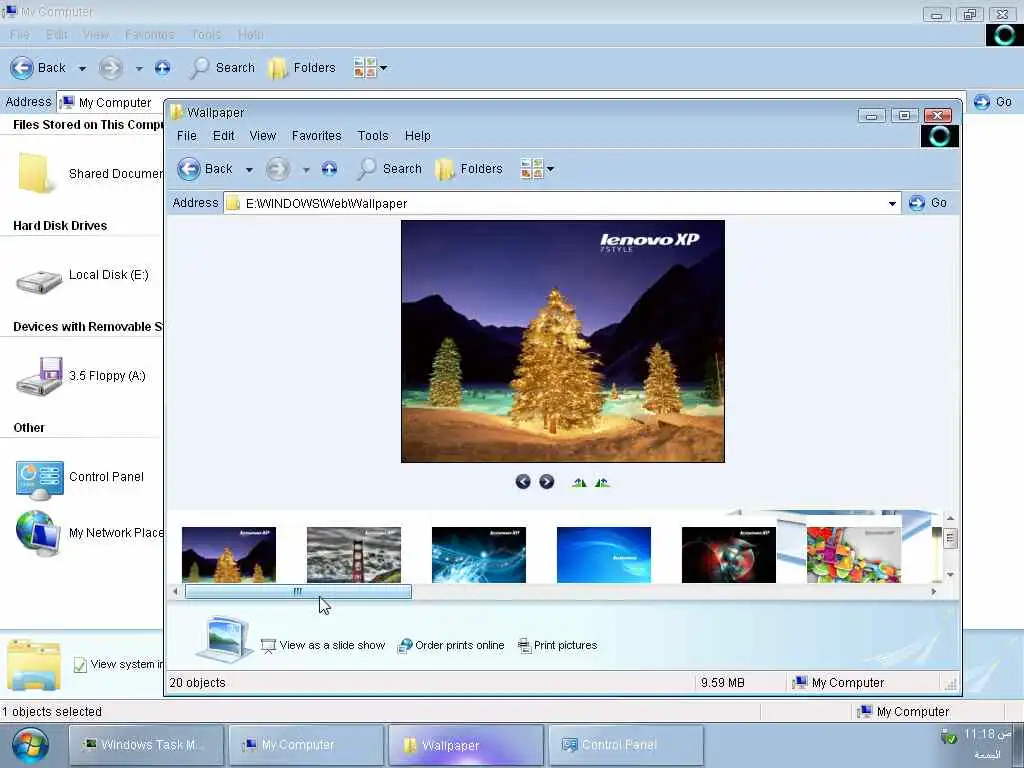Click vertical scrollbar up arrow in Wallpaper window

pyautogui.click(x=950, y=519)
